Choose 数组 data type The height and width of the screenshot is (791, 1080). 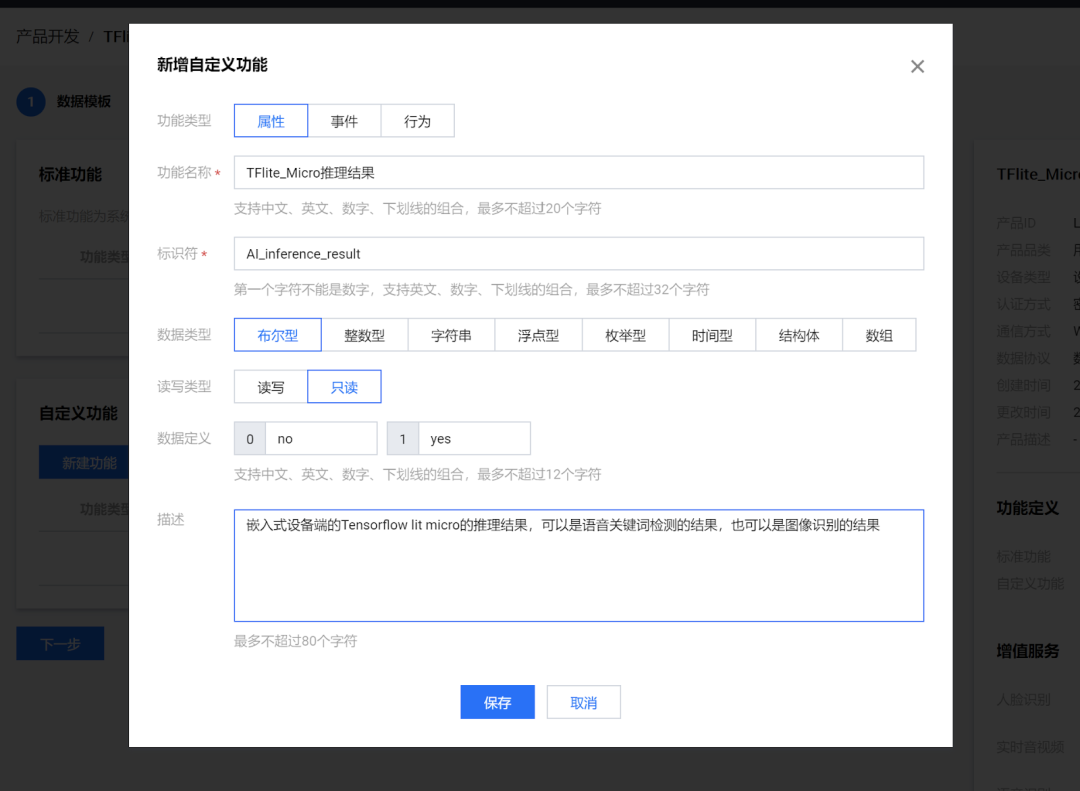coord(879,335)
